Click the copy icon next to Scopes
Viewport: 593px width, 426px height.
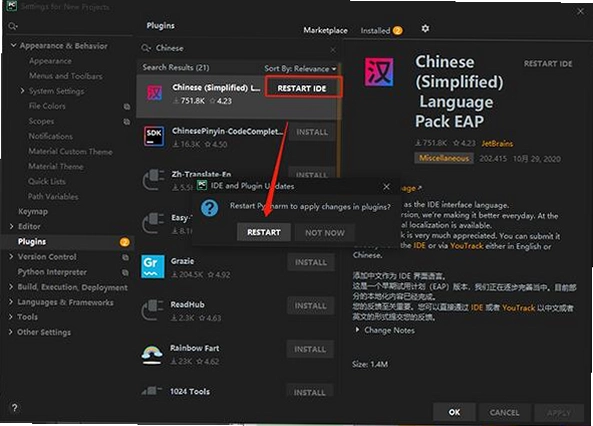[x=127, y=122]
